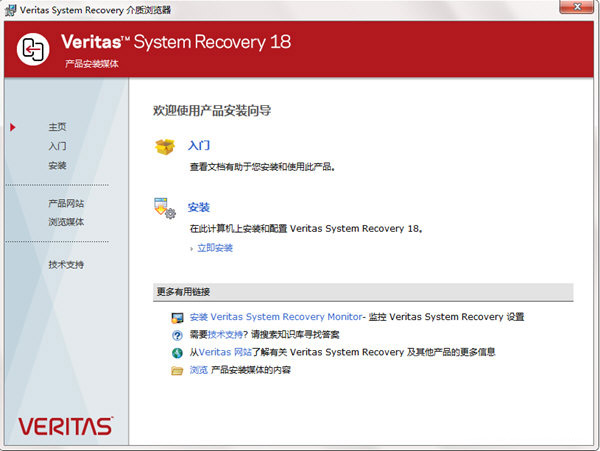
Task: Click the VERITAS logo at bottom left
Action: tap(66, 426)
